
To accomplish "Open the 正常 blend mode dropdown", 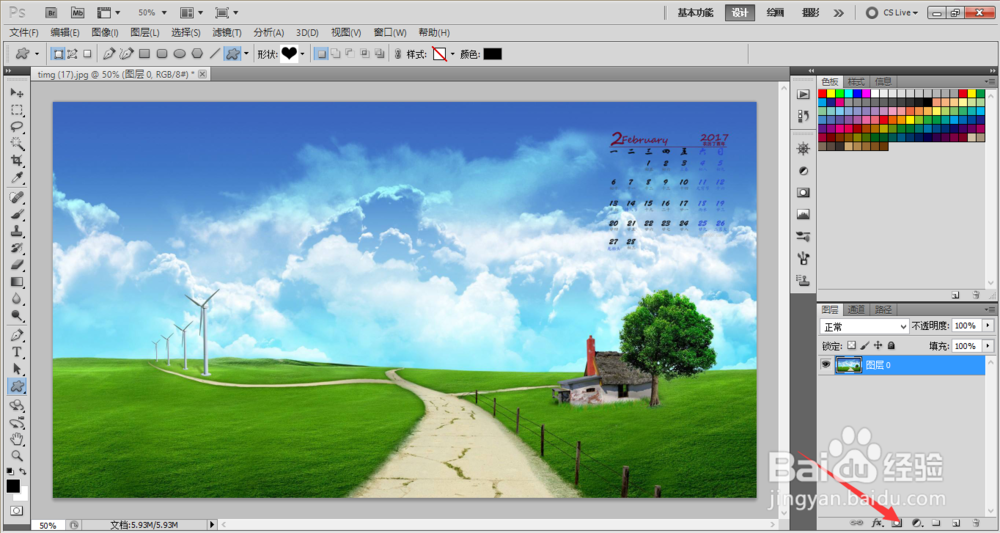I will [864, 326].
